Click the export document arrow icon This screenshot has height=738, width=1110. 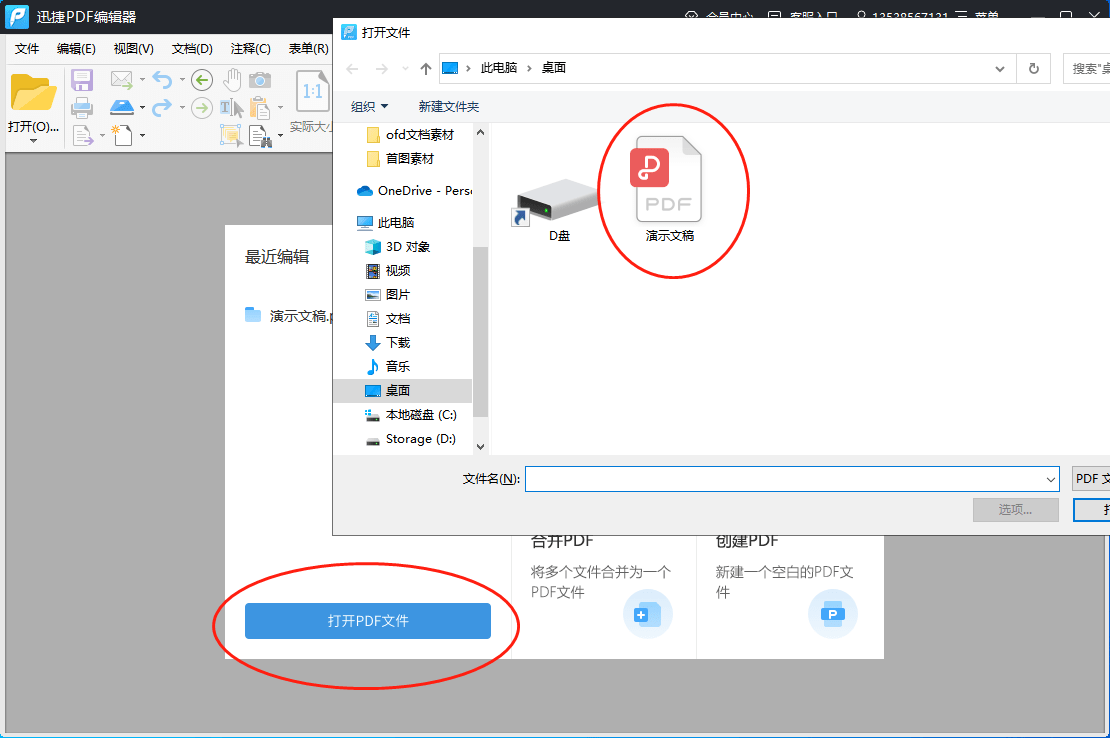click(83, 134)
